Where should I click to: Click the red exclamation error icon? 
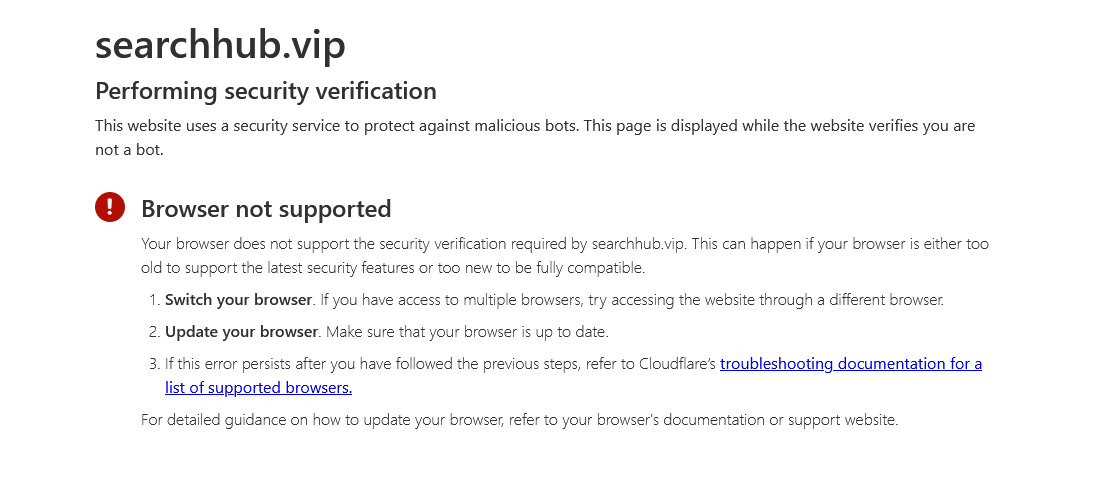tap(110, 207)
